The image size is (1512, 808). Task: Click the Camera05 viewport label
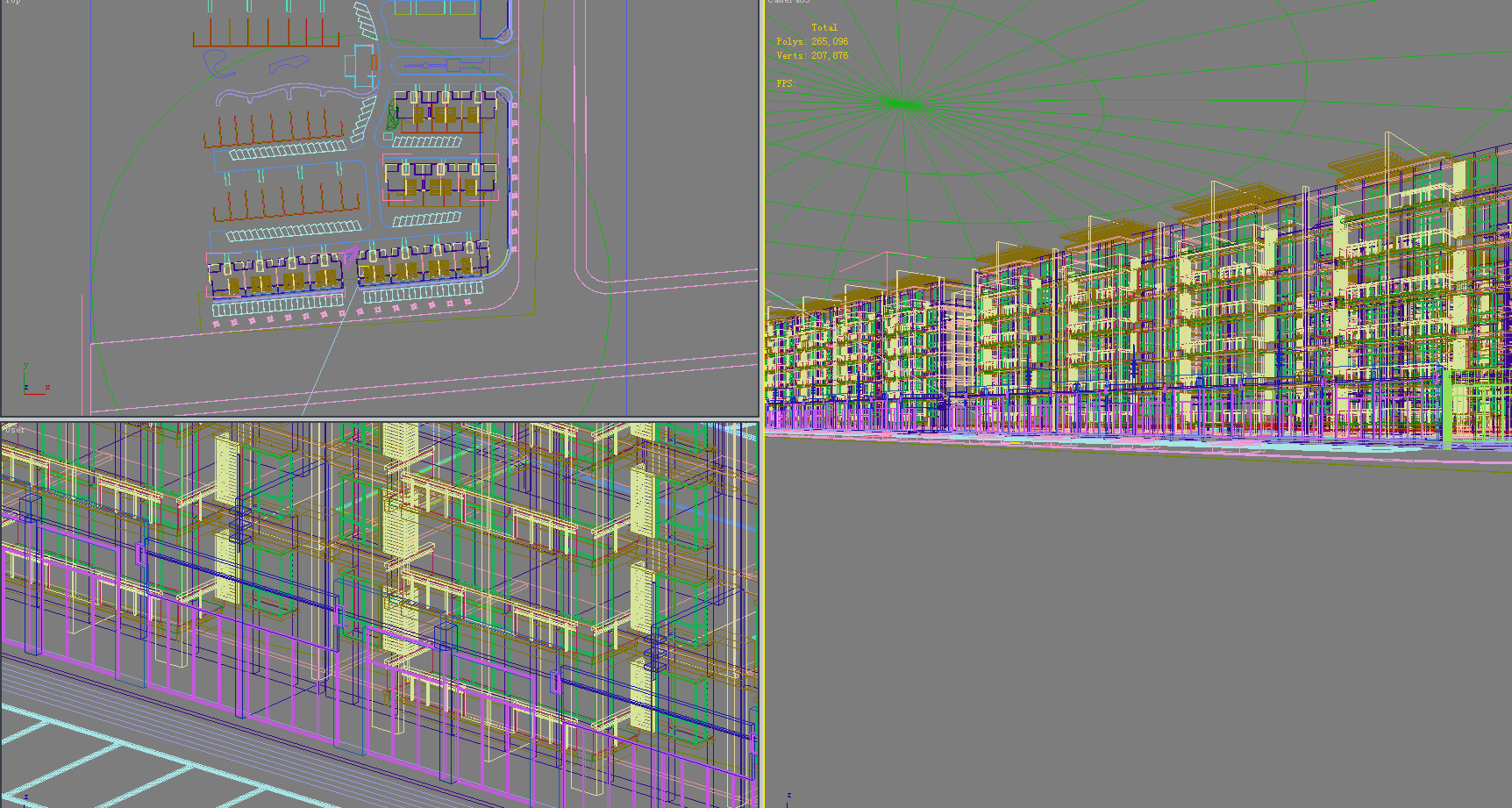[789, 2]
